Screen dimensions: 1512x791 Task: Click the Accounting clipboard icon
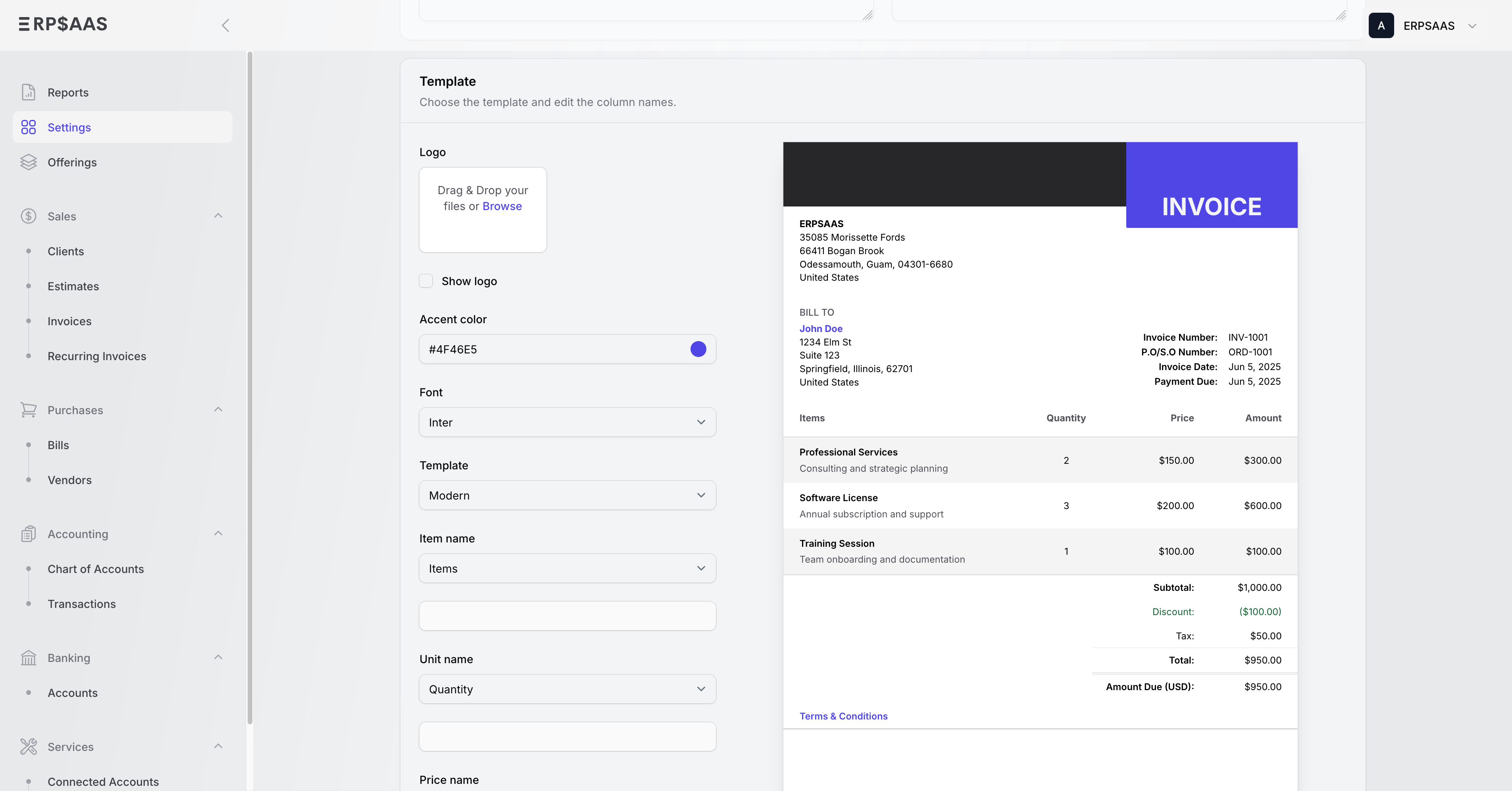pos(28,534)
